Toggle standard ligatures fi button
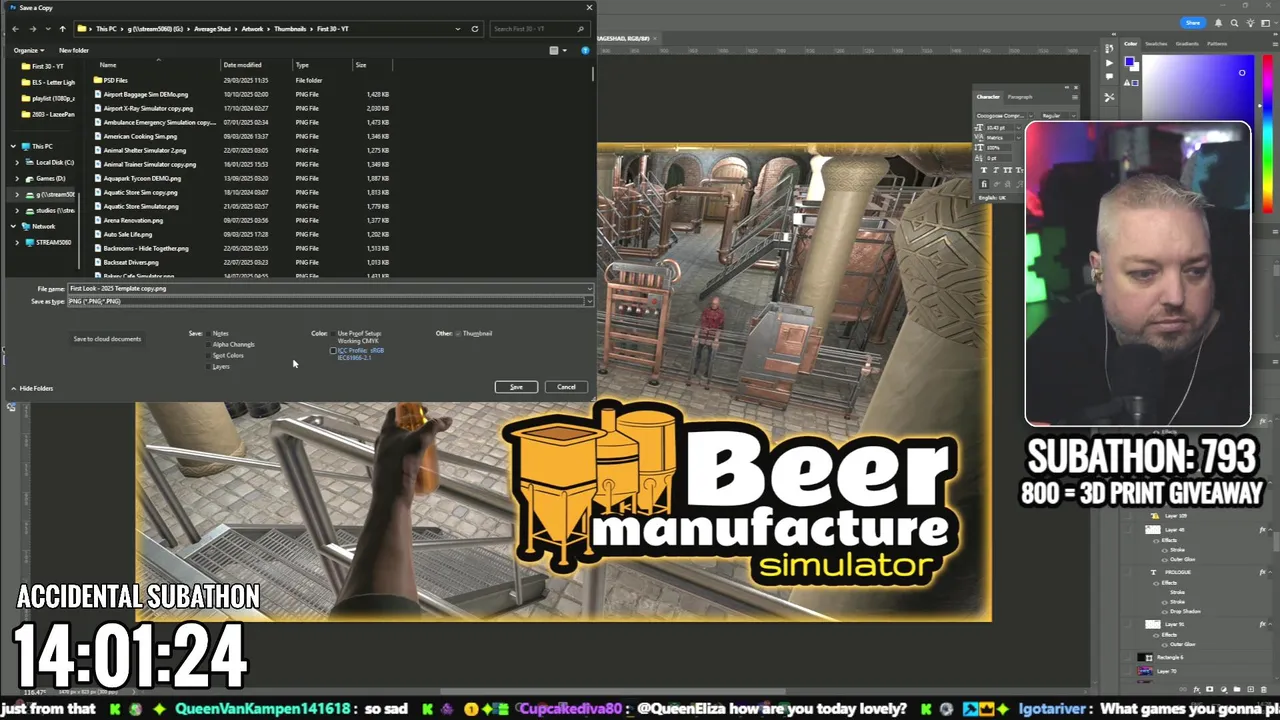1280x720 pixels. click(x=984, y=184)
